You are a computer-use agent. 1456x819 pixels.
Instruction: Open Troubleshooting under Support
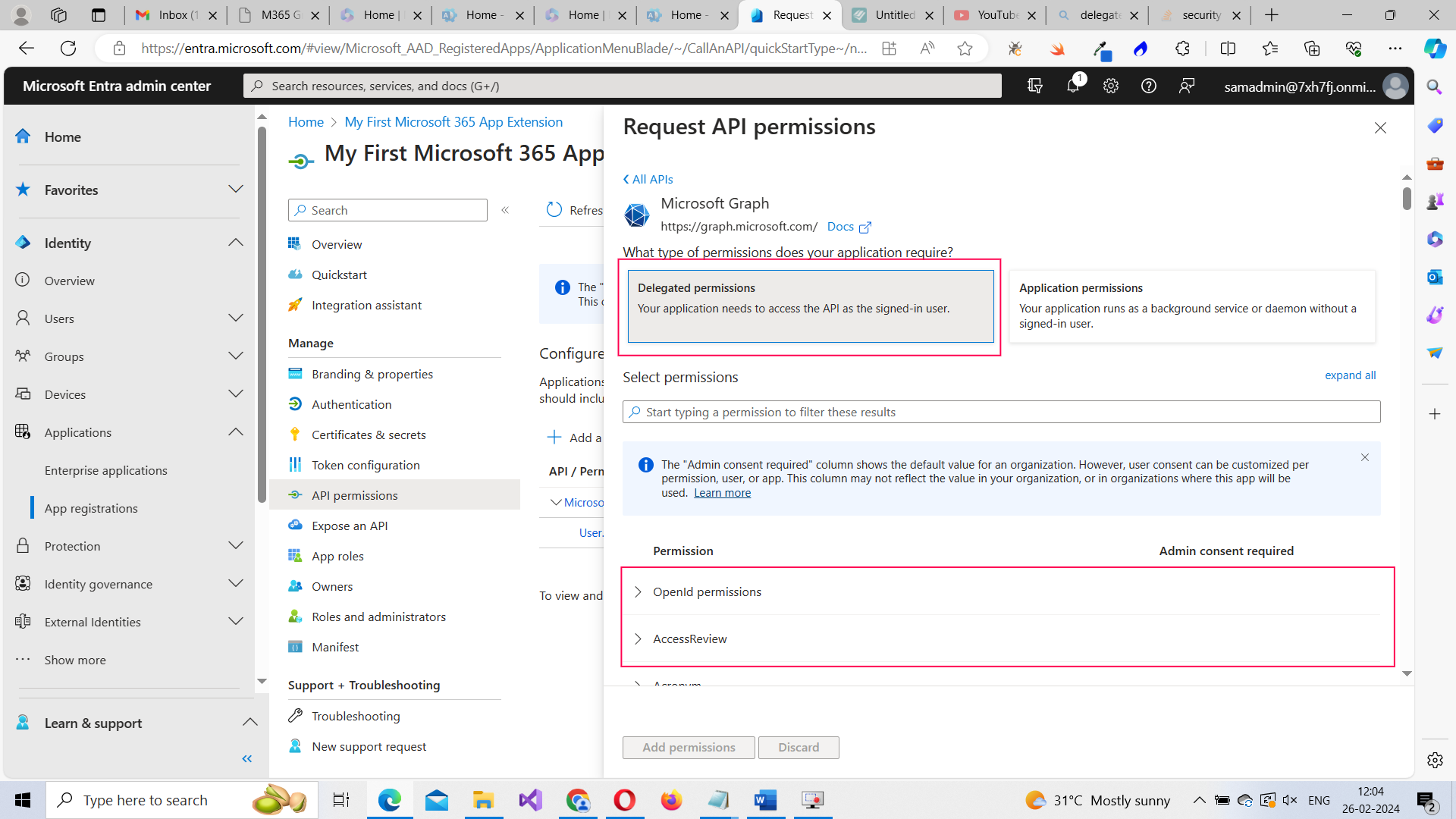pyautogui.click(x=356, y=715)
